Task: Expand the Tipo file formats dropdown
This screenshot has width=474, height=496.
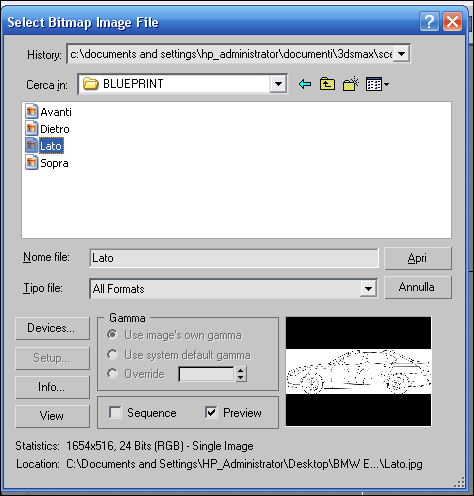Action: (x=368, y=288)
